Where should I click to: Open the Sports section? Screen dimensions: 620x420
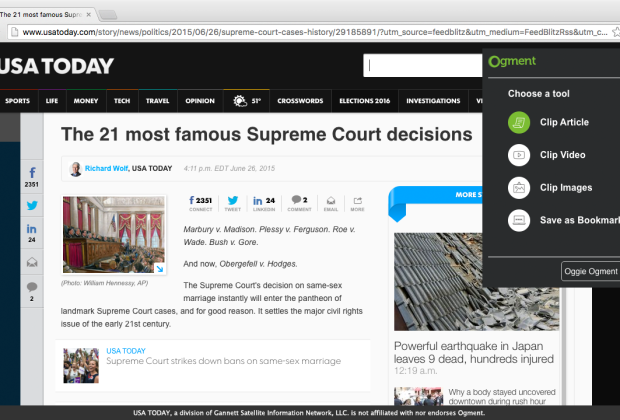point(17,101)
